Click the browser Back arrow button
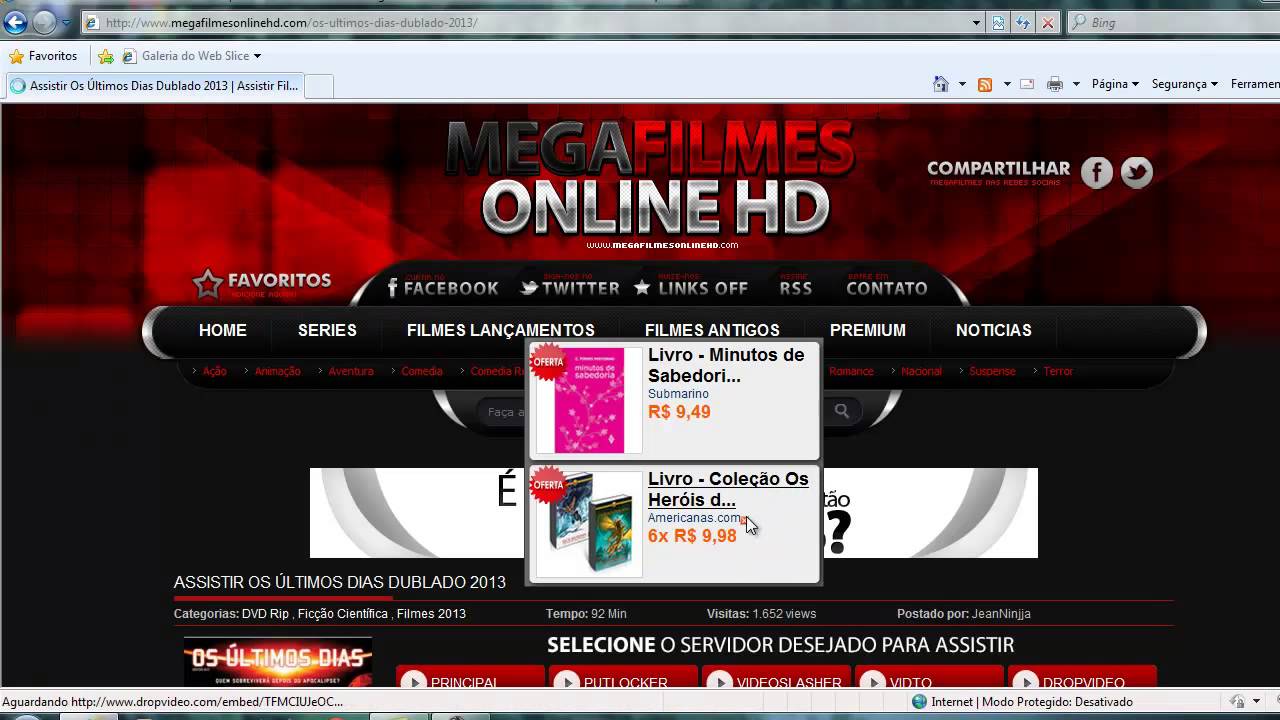 15,23
